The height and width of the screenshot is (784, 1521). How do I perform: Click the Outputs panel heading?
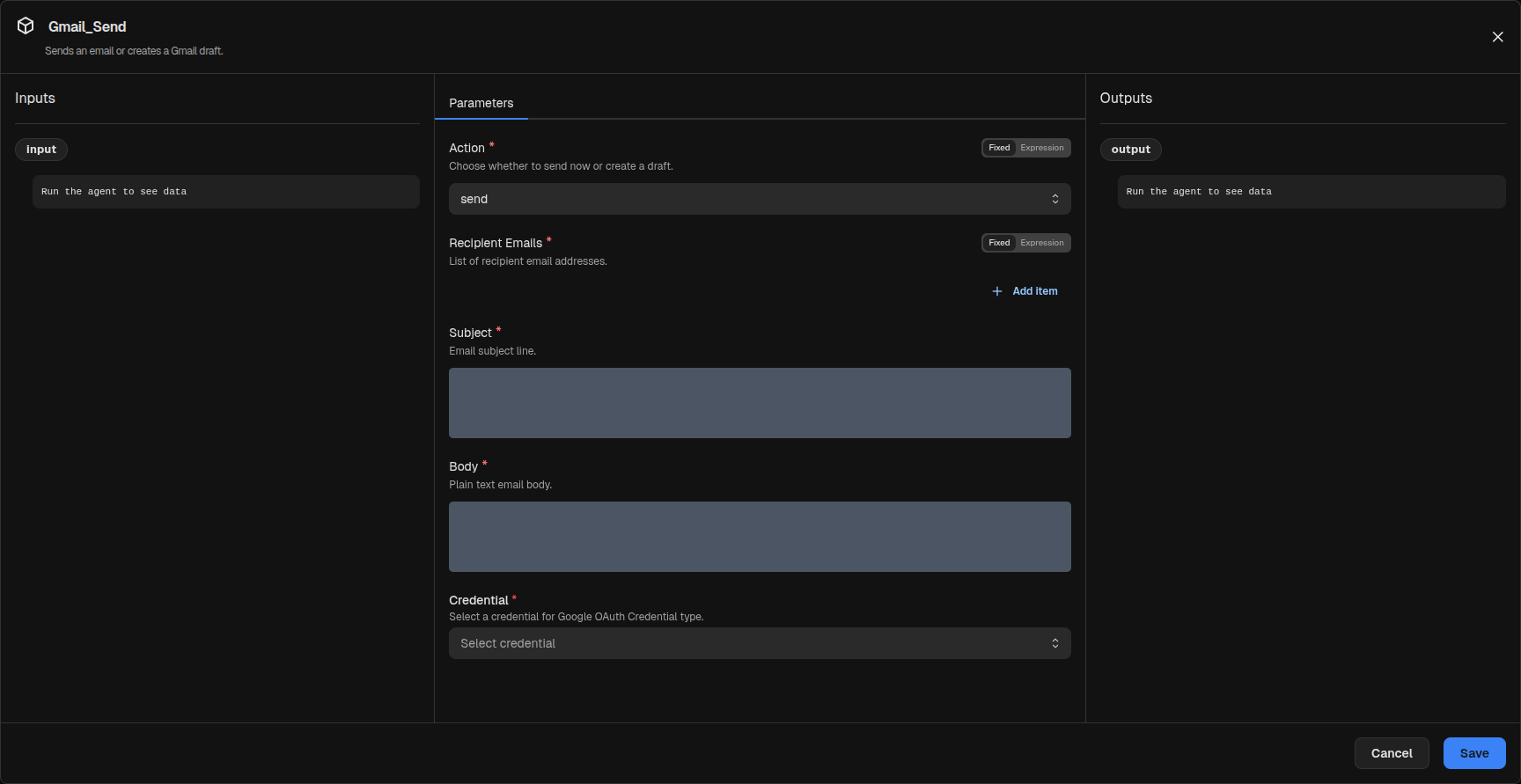1126,99
